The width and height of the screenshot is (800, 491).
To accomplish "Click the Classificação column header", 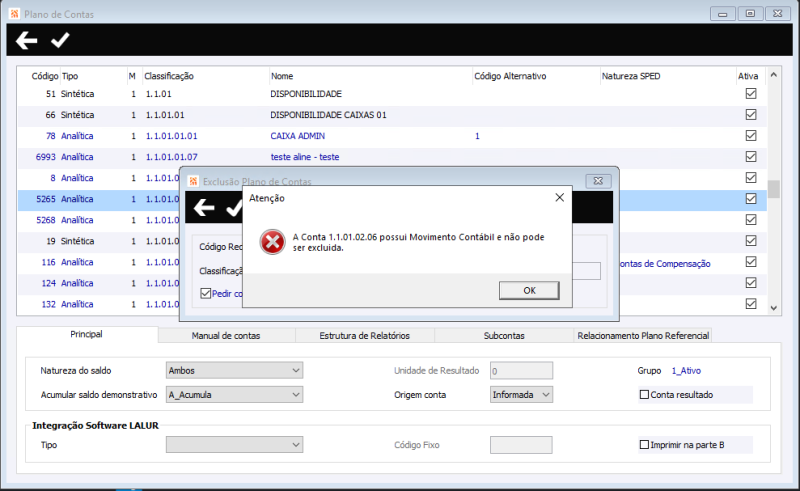I will coord(168,76).
